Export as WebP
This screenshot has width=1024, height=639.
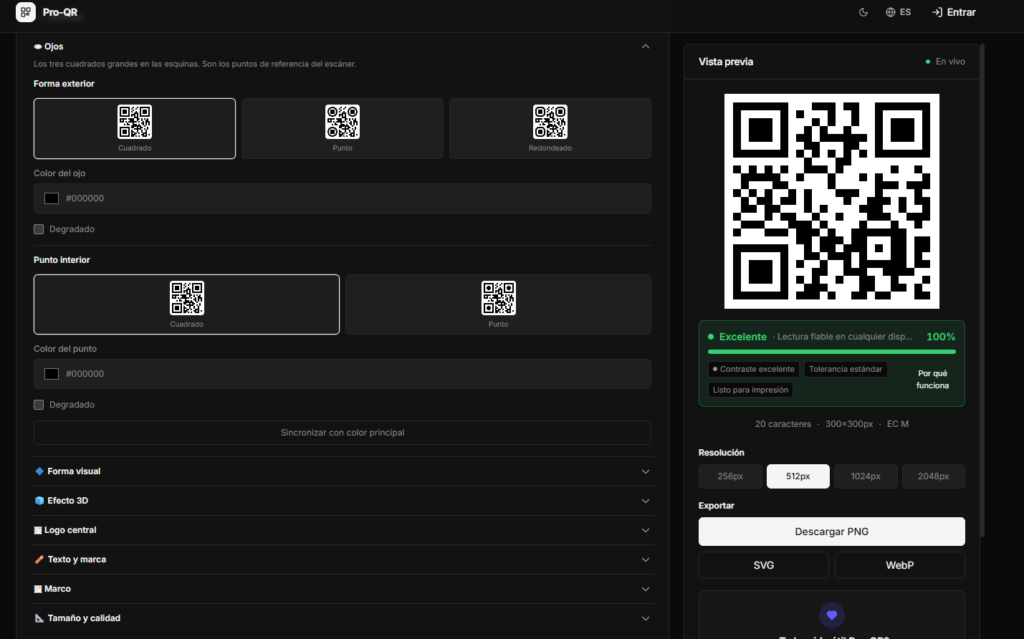[899, 565]
